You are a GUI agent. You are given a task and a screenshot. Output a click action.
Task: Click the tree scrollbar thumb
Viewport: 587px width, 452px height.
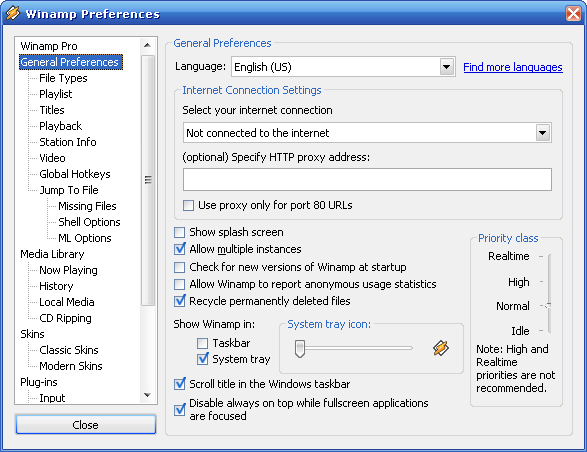148,180
